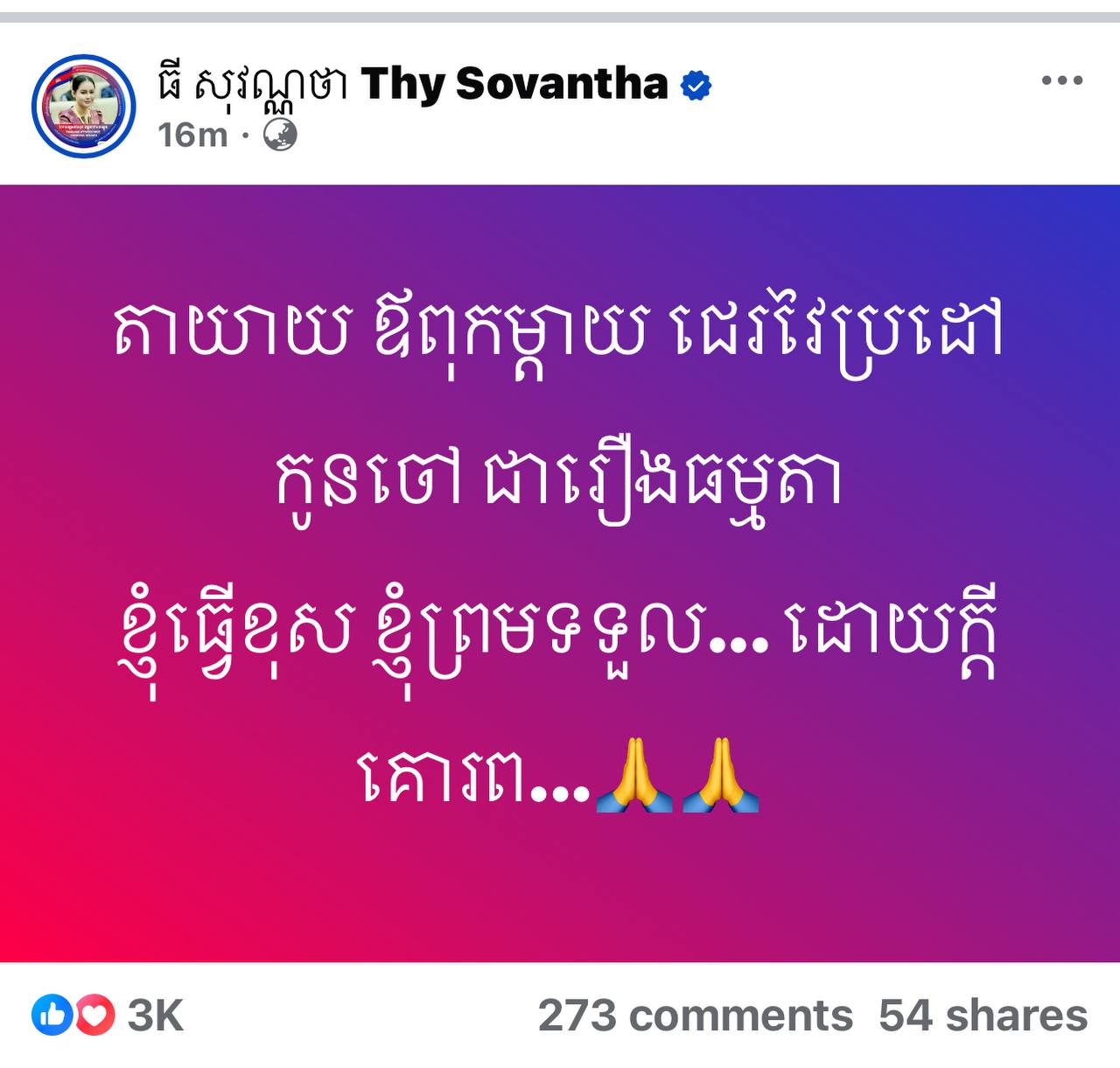Open the 273 comments list
The height and width of the screenshot is (1068, 1120).
click(696, 1016)
